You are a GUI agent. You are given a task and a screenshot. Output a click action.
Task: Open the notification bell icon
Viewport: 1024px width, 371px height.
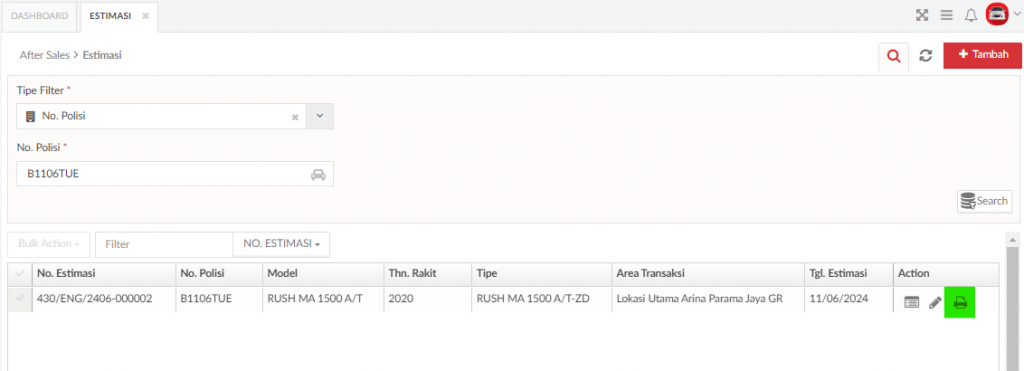coord(971,15)
